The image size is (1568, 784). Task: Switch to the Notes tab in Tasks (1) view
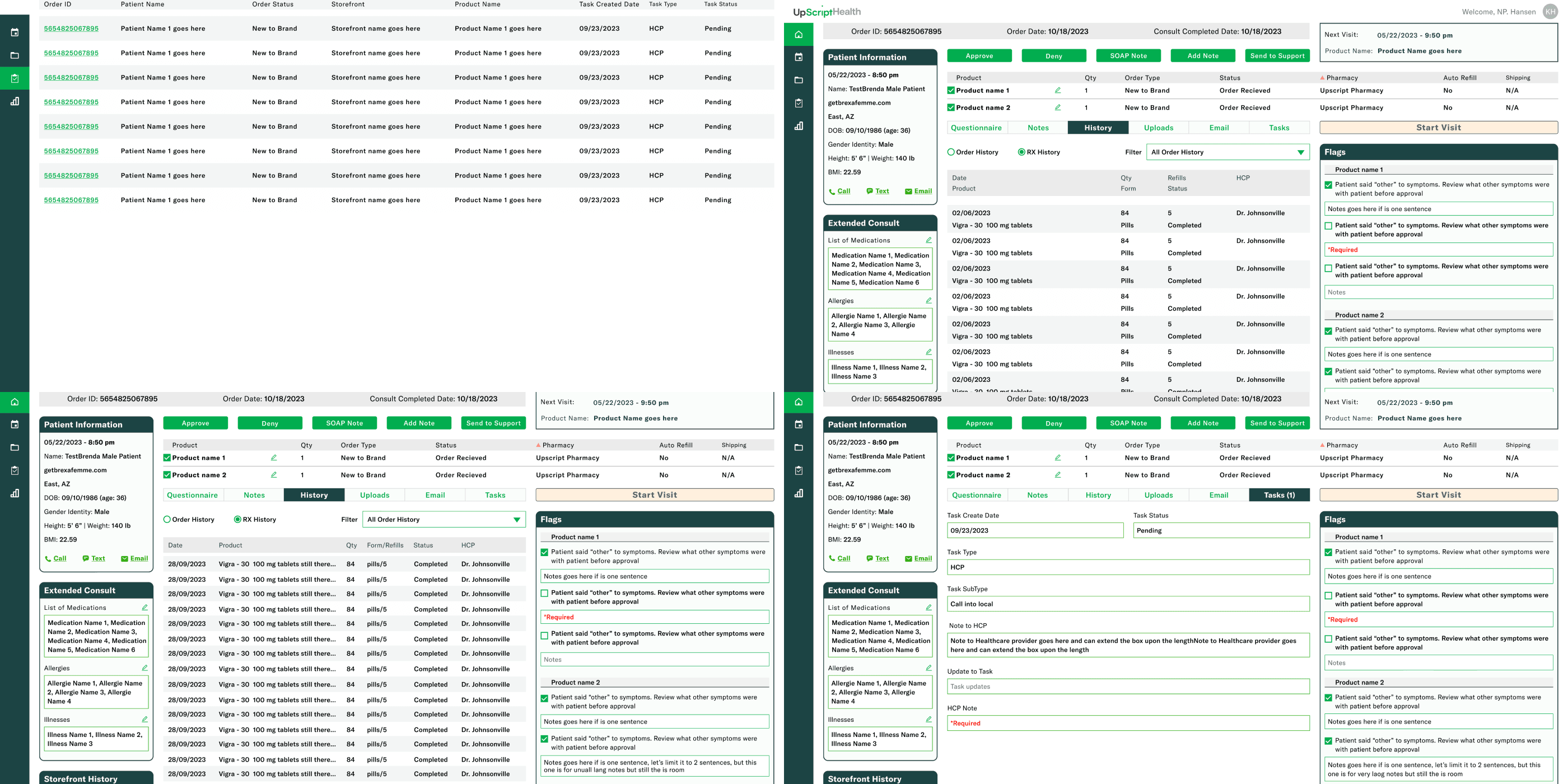(1037, 495)
